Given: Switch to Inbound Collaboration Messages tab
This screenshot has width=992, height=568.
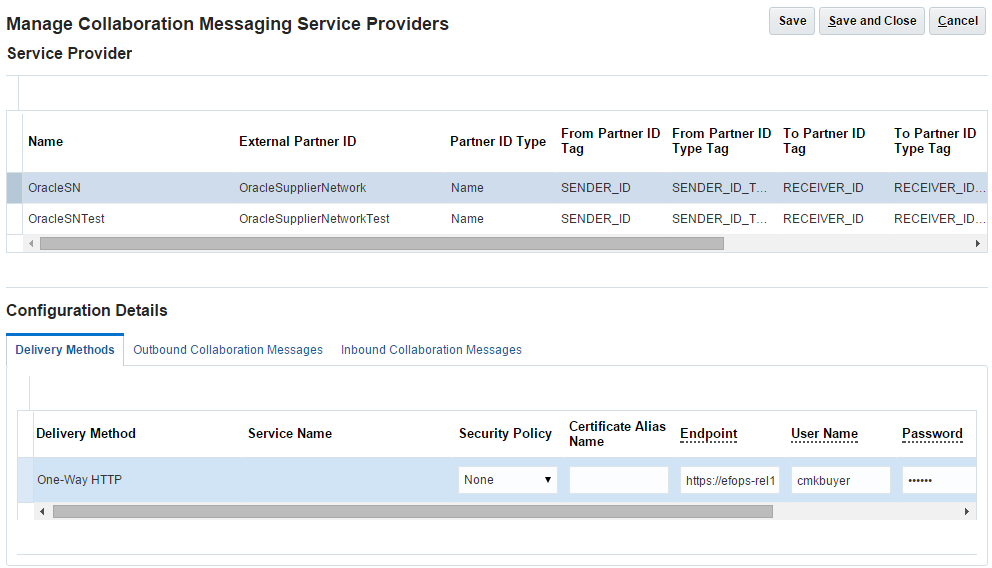Looking at the screenshot, I should pyautogui.click(x=431, y=350).
